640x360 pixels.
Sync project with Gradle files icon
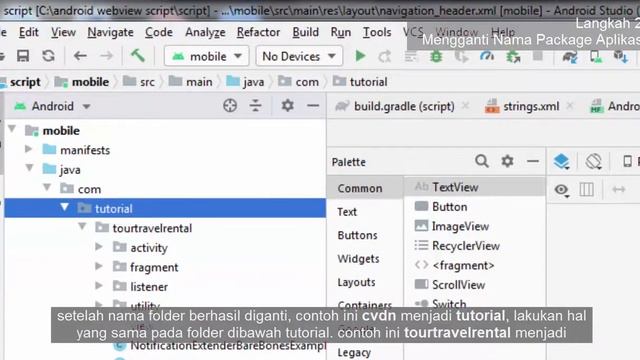570,57
